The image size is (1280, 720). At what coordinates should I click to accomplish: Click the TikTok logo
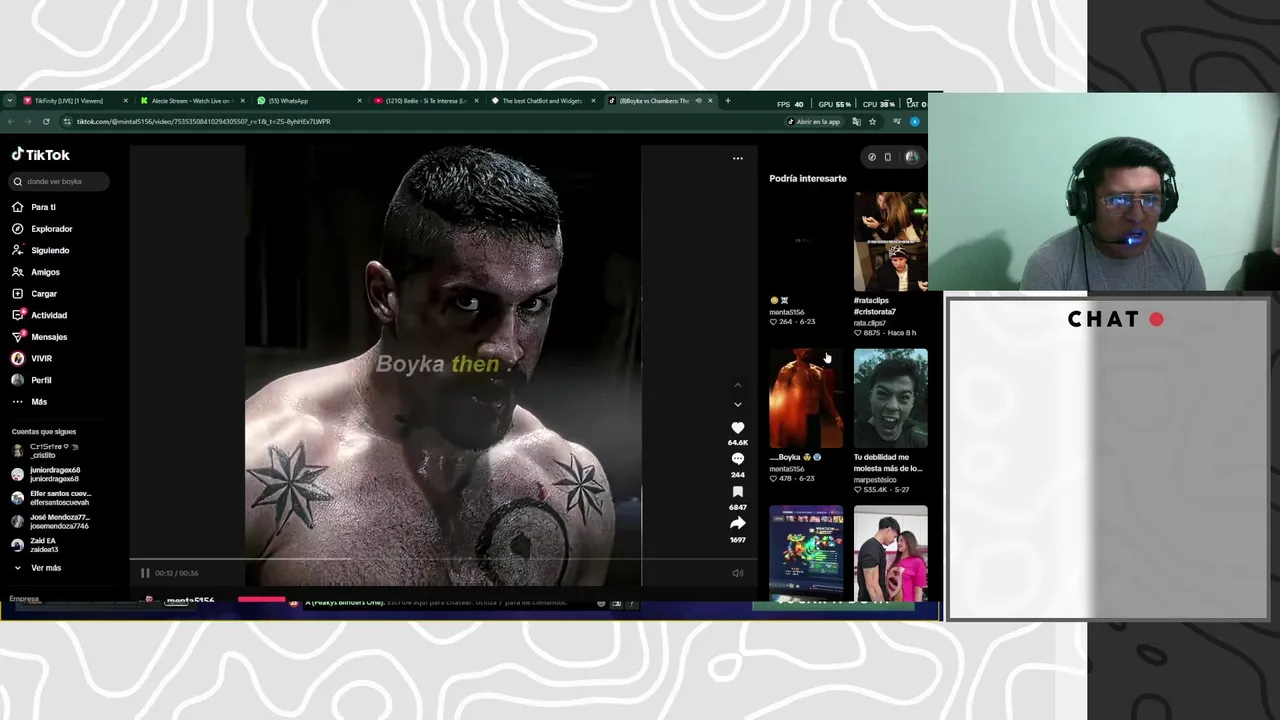(x=41, y=155)
